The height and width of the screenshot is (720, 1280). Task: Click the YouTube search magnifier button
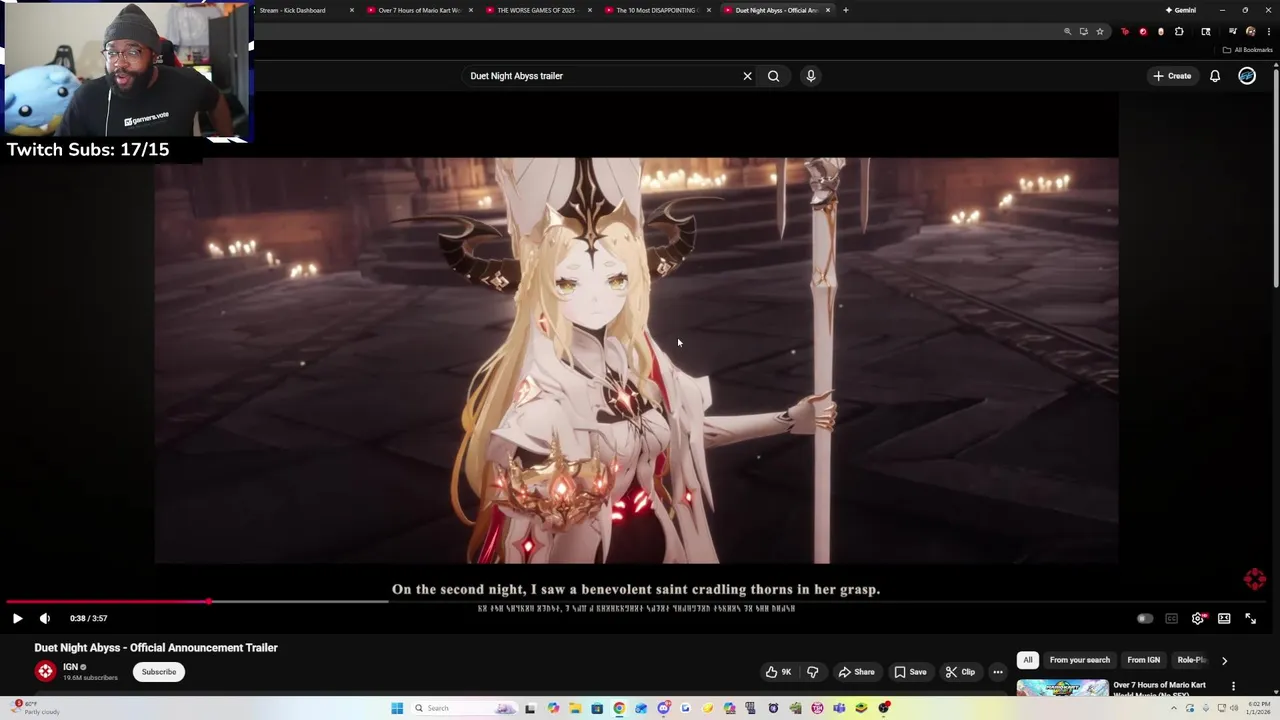point(773,76)
